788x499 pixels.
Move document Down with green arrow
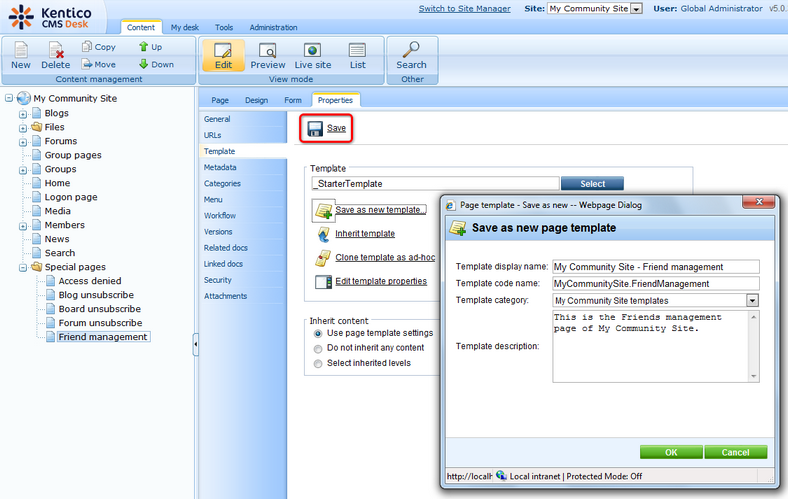coord(156,64)
